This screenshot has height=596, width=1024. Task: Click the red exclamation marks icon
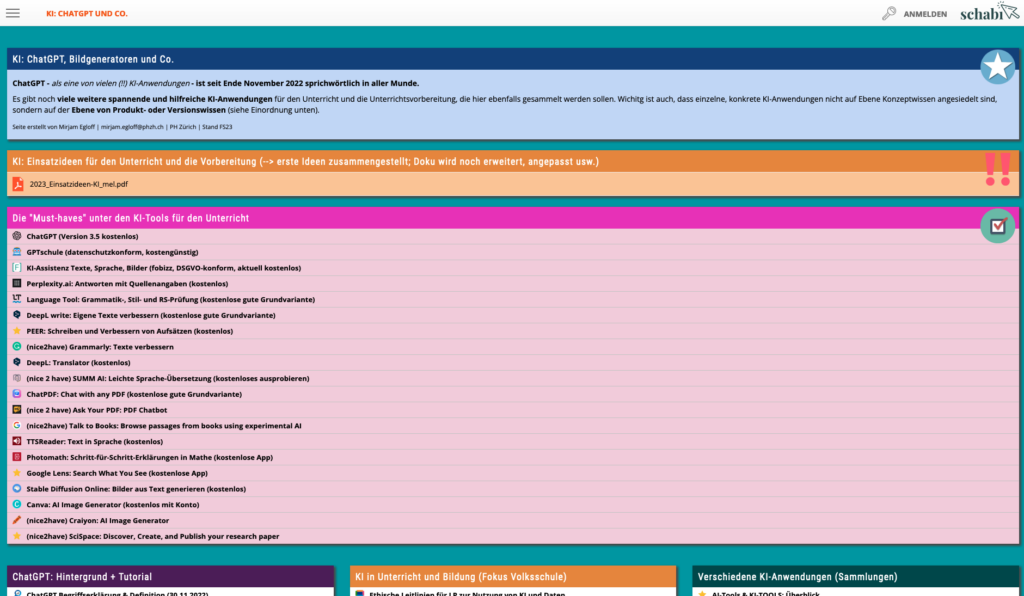[998, 169]
